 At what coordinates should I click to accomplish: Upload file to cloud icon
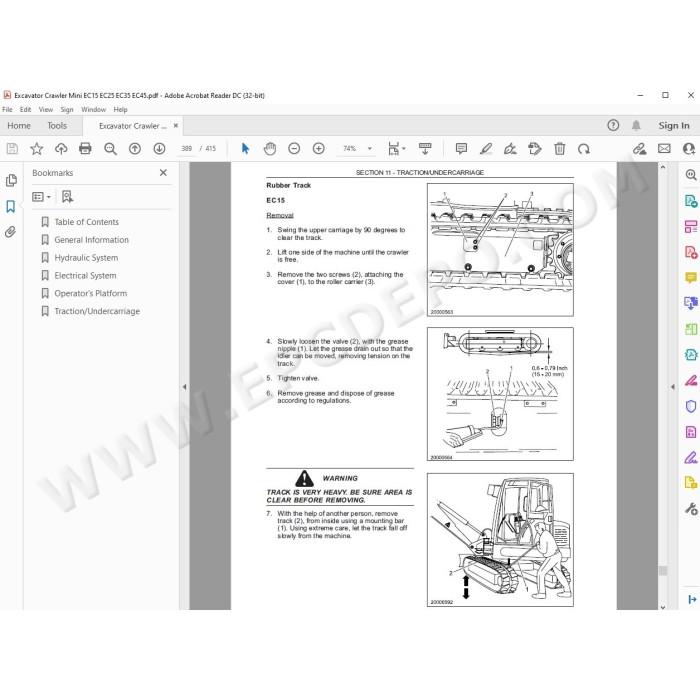point(61,149)
